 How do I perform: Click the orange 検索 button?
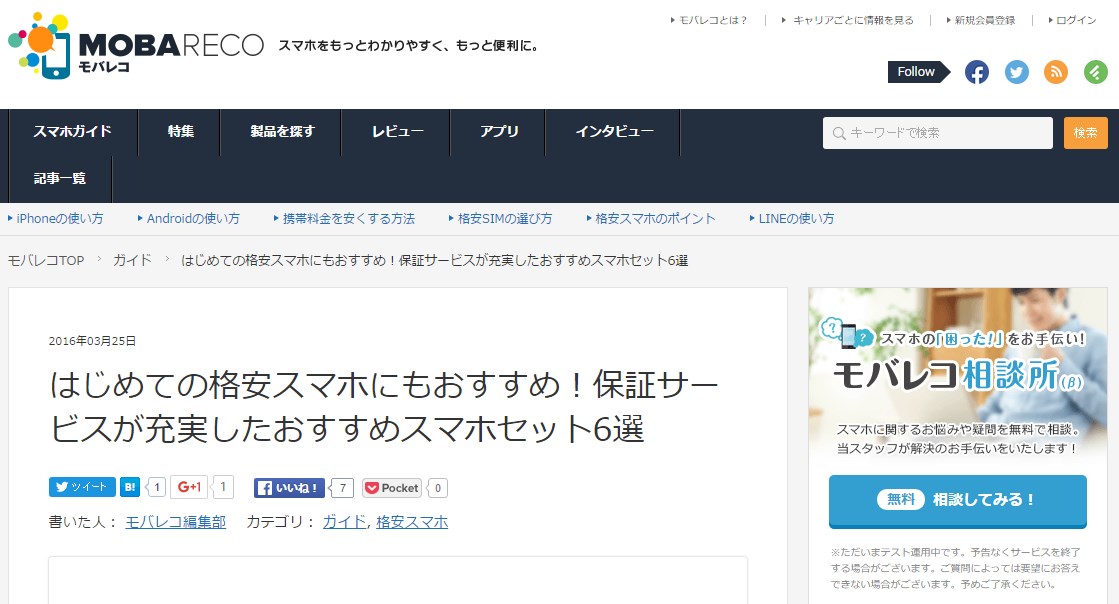tap(1085, 133)
